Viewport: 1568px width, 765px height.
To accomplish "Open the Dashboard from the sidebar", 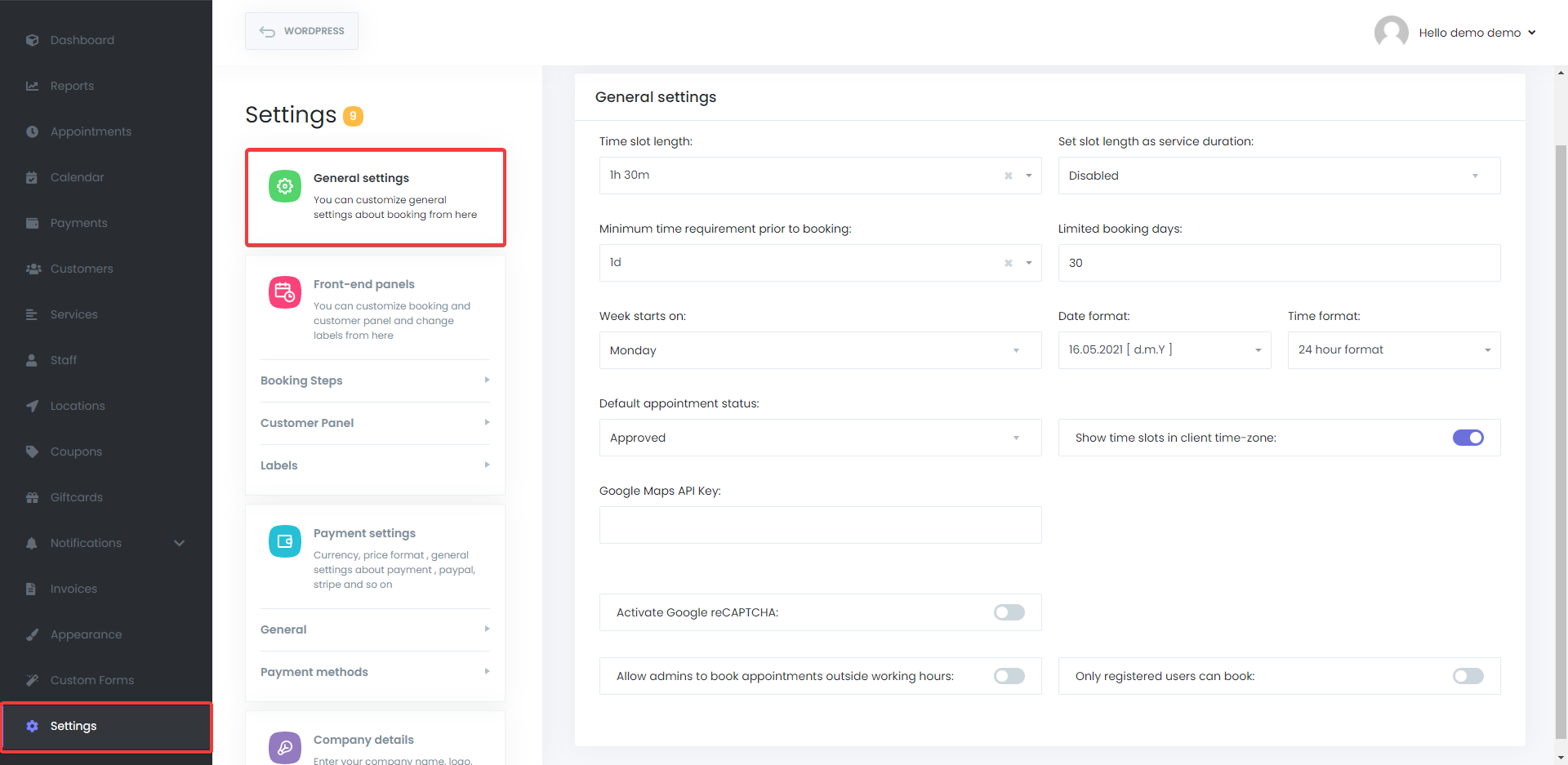I will [82, 39].
